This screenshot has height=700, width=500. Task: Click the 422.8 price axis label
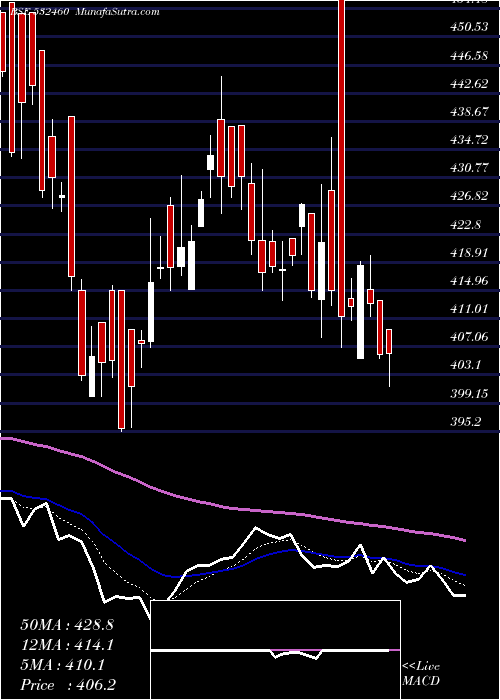465,225
